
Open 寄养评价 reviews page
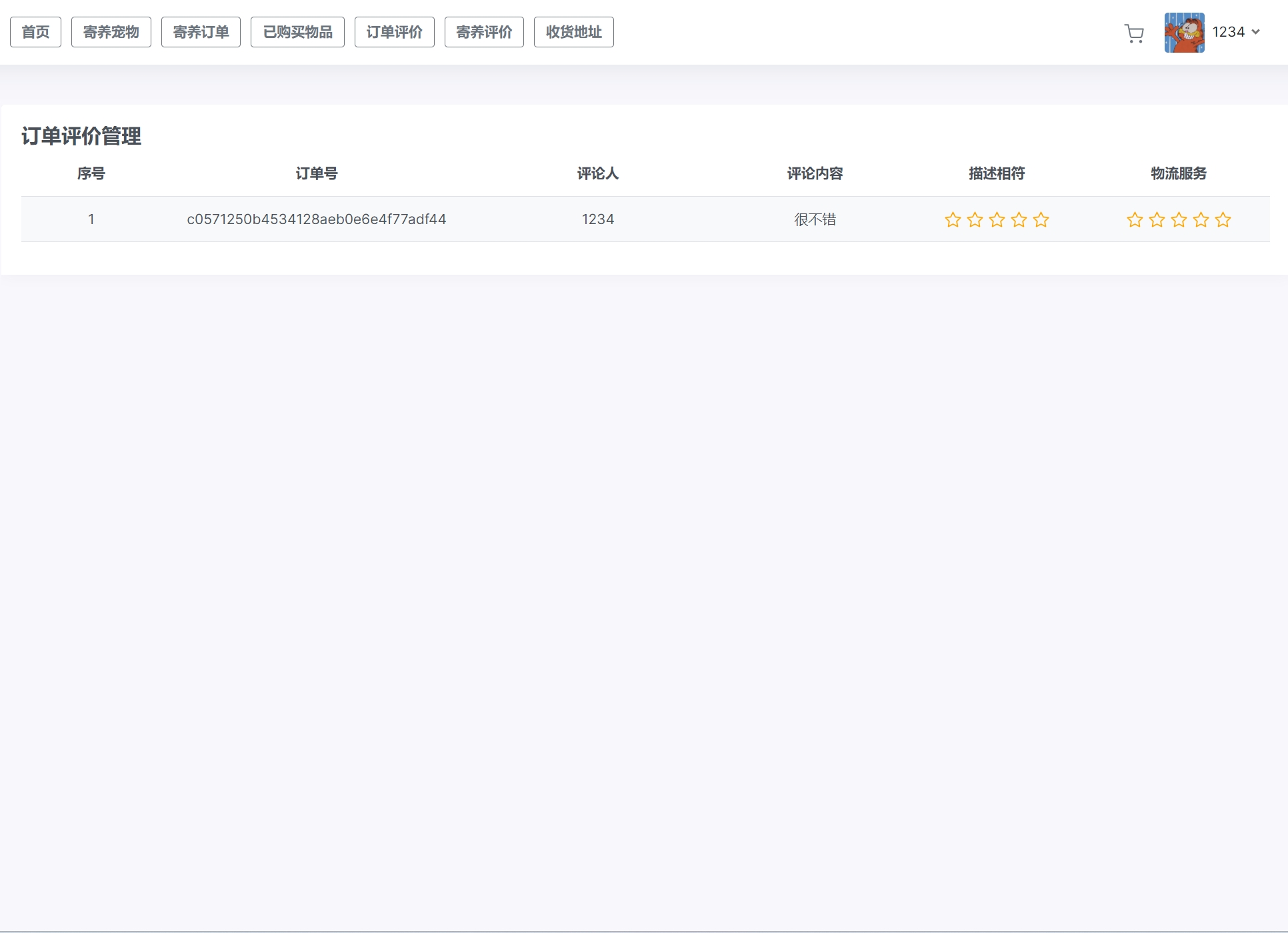(x=484, y=32)
